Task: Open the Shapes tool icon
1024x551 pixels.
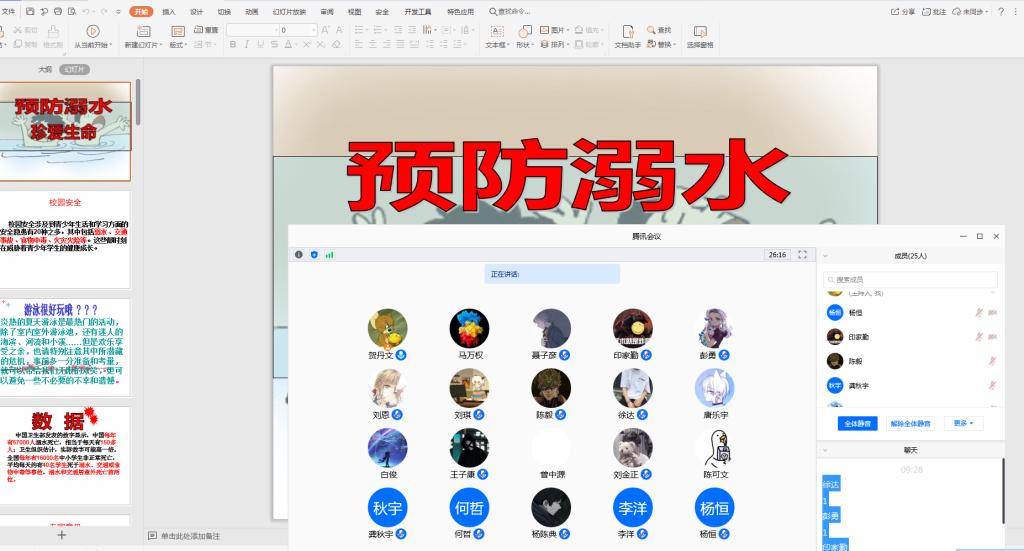Action: pyautogui.click(x=524, y=31)
